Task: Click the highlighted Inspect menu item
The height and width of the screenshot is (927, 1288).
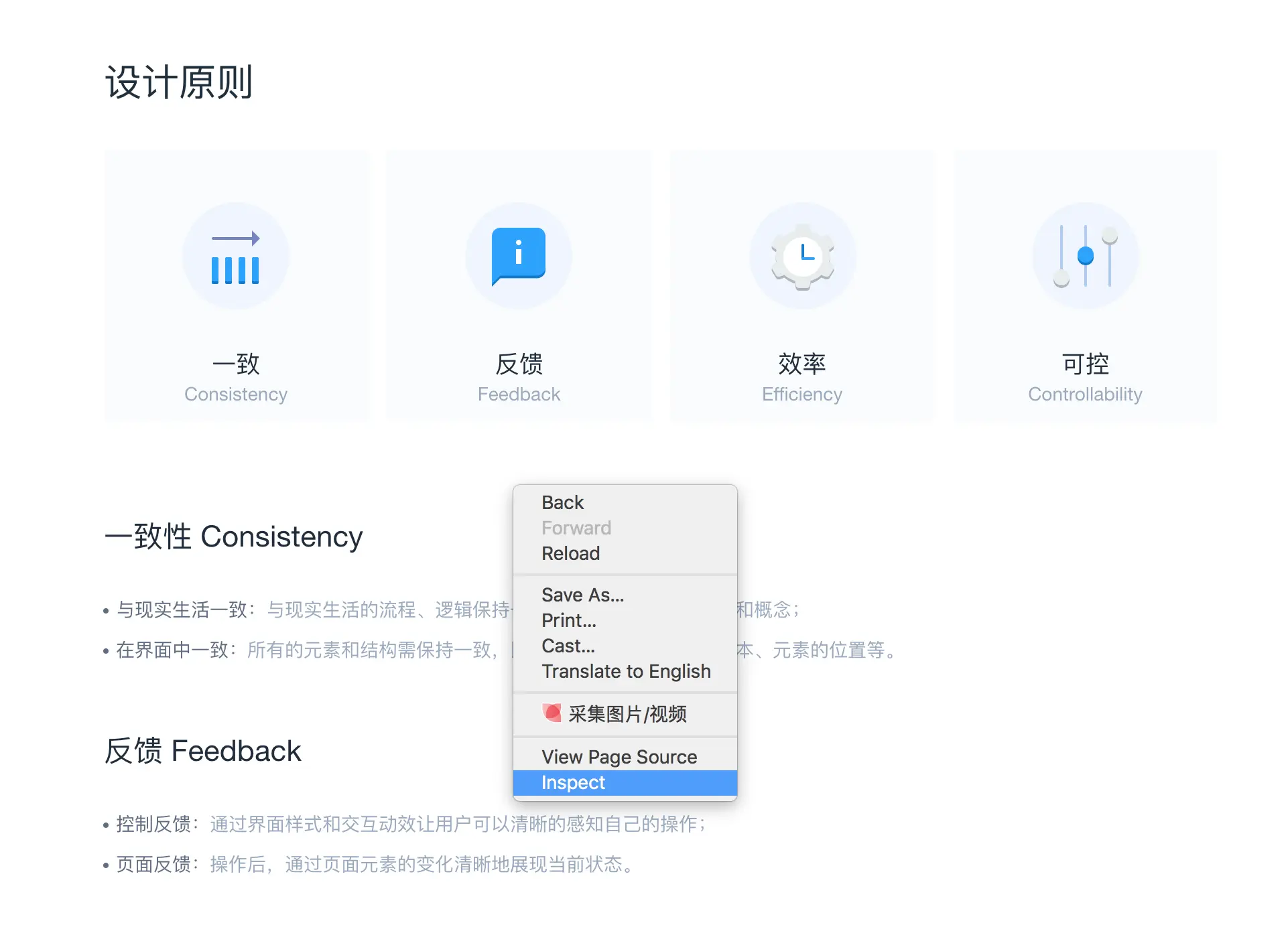Action: (x=573, y=782)
